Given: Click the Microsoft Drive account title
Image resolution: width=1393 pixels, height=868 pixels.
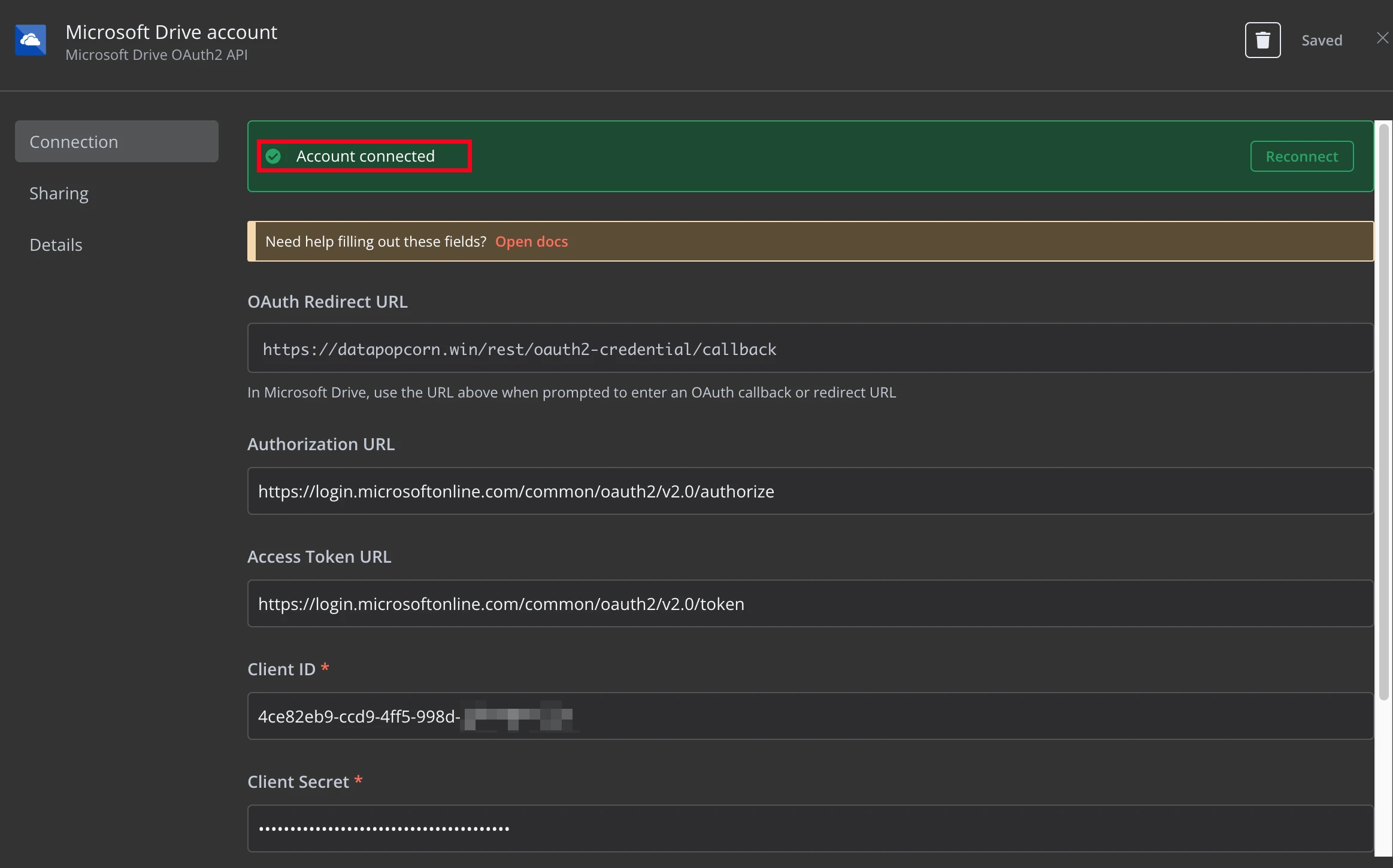Looking at the screenshot, I should pos(171,32).
